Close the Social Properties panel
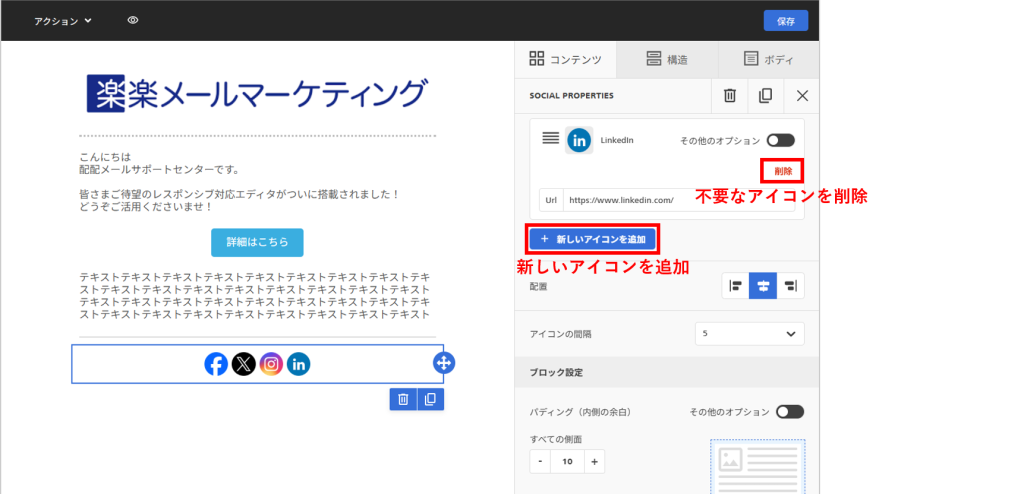The width and height of the screenshot is (1024, 494). pos(802,96)
